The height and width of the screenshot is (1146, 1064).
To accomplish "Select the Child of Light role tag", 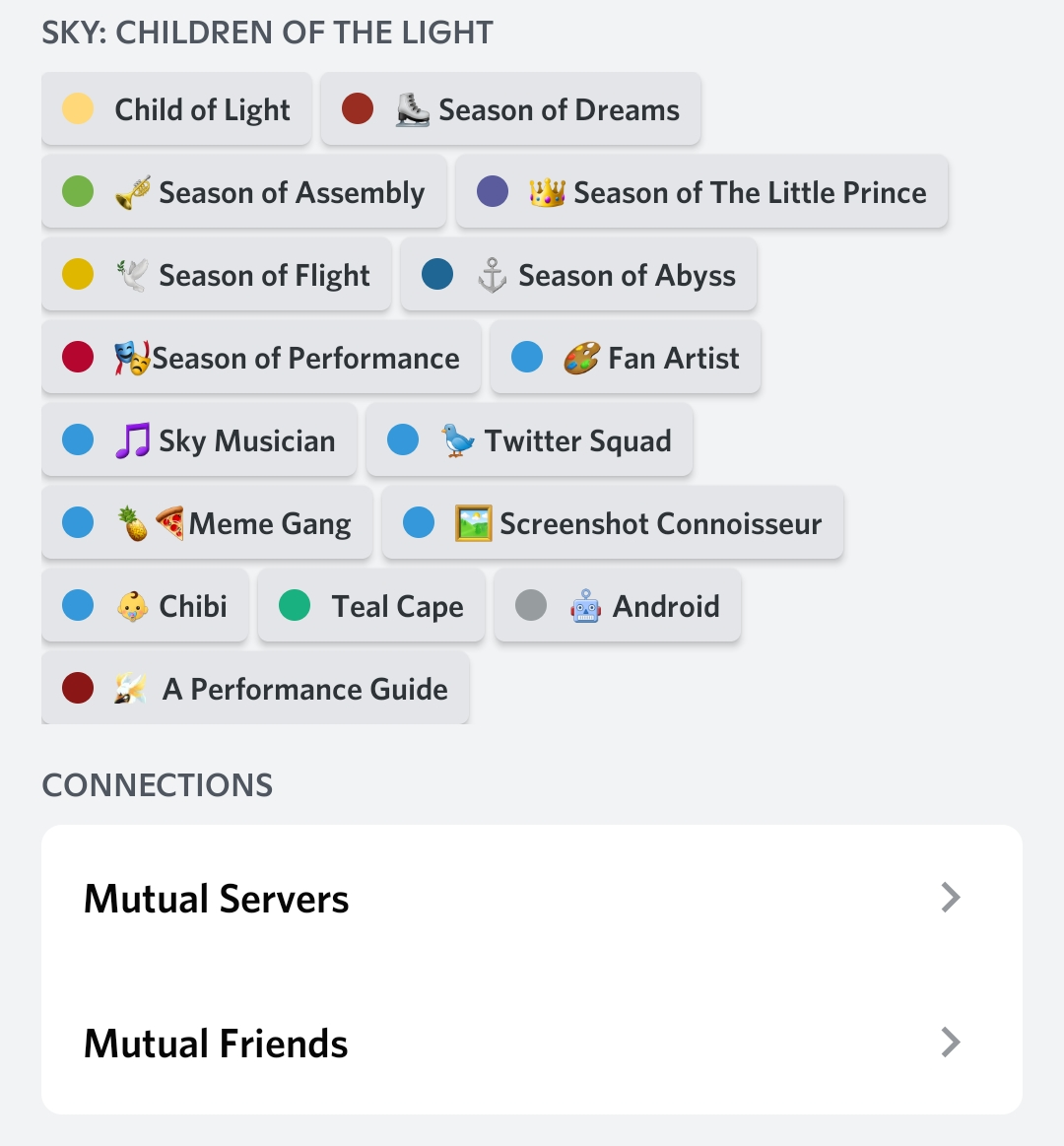I will click(x=177, y=109).
